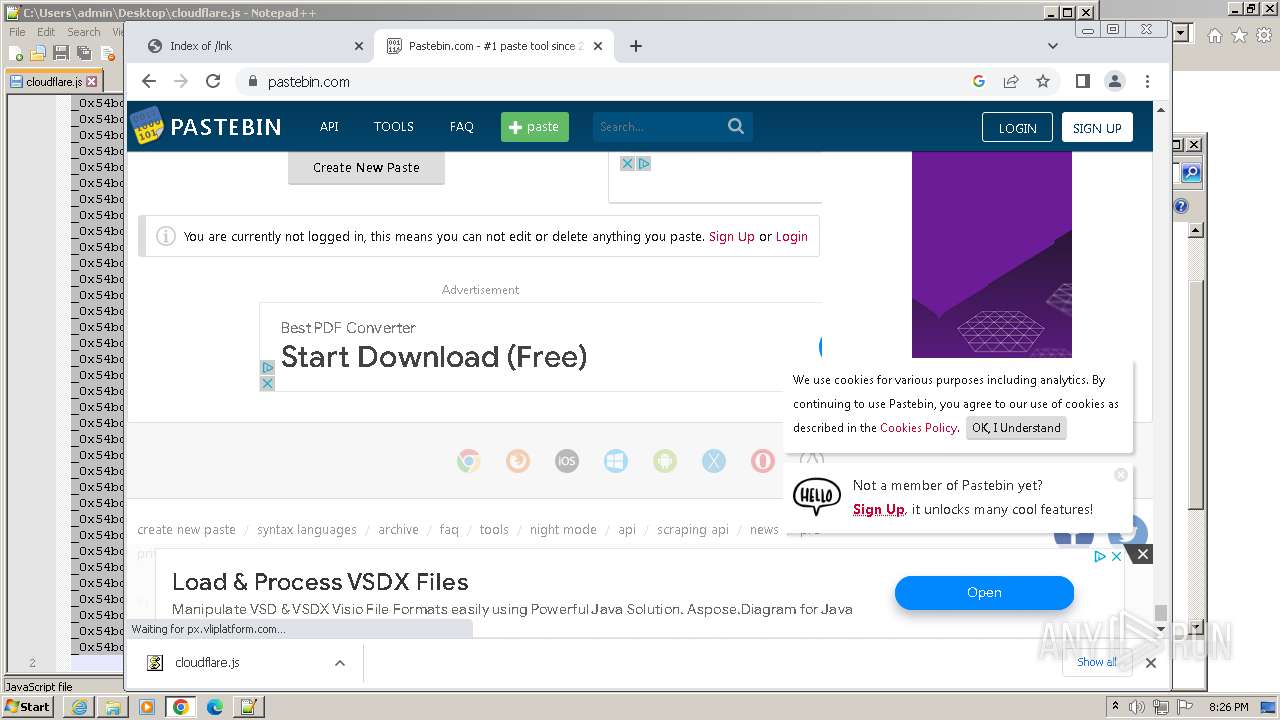Image resolution: width=1280 pixels, height=720 pixels.
Task: Expand cloudflare.js download options arrow
Action: (340, 663)
